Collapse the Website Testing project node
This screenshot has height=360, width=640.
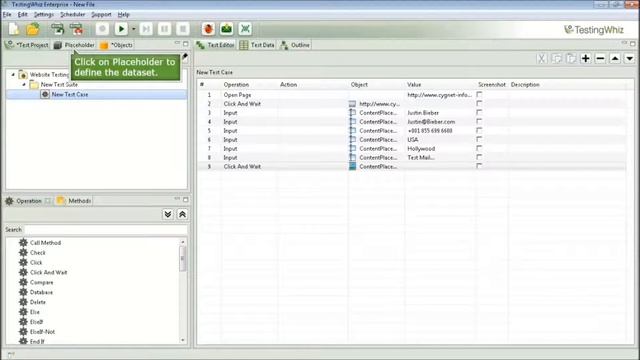[x=13, y=75]
